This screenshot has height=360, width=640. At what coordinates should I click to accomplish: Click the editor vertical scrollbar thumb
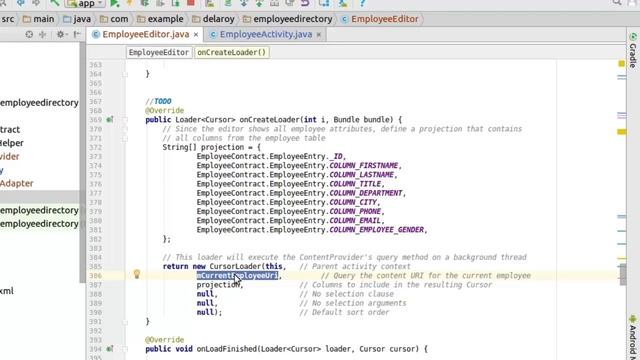tap(622, 274)
